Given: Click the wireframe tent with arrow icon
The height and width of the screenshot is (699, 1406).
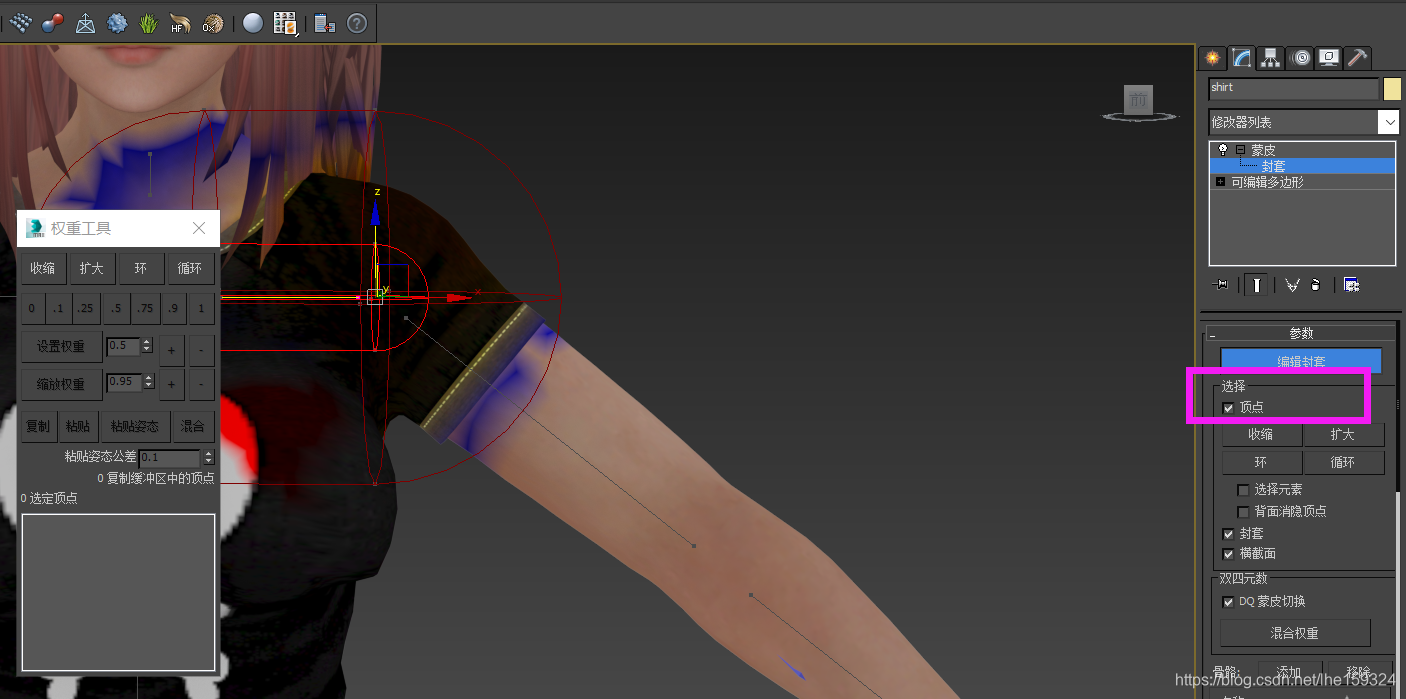Looking at the screenshot, I should [86, 23].
